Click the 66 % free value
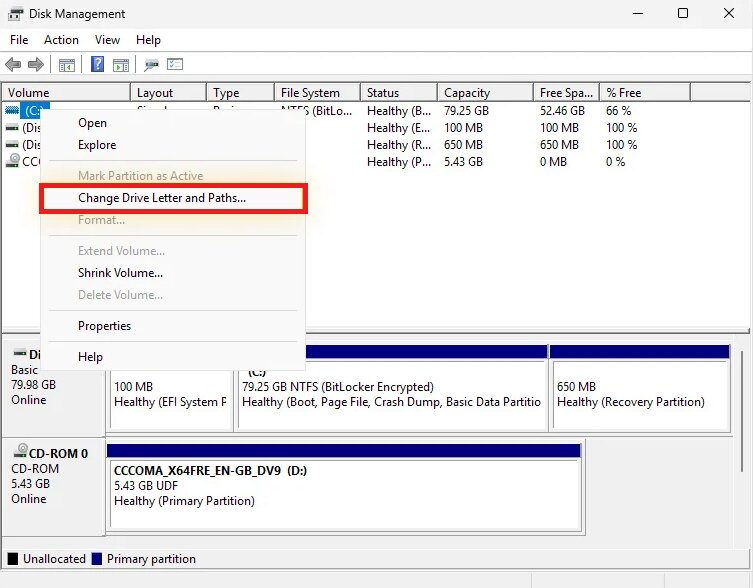This screenshot has height=588, width=753. 619,111
